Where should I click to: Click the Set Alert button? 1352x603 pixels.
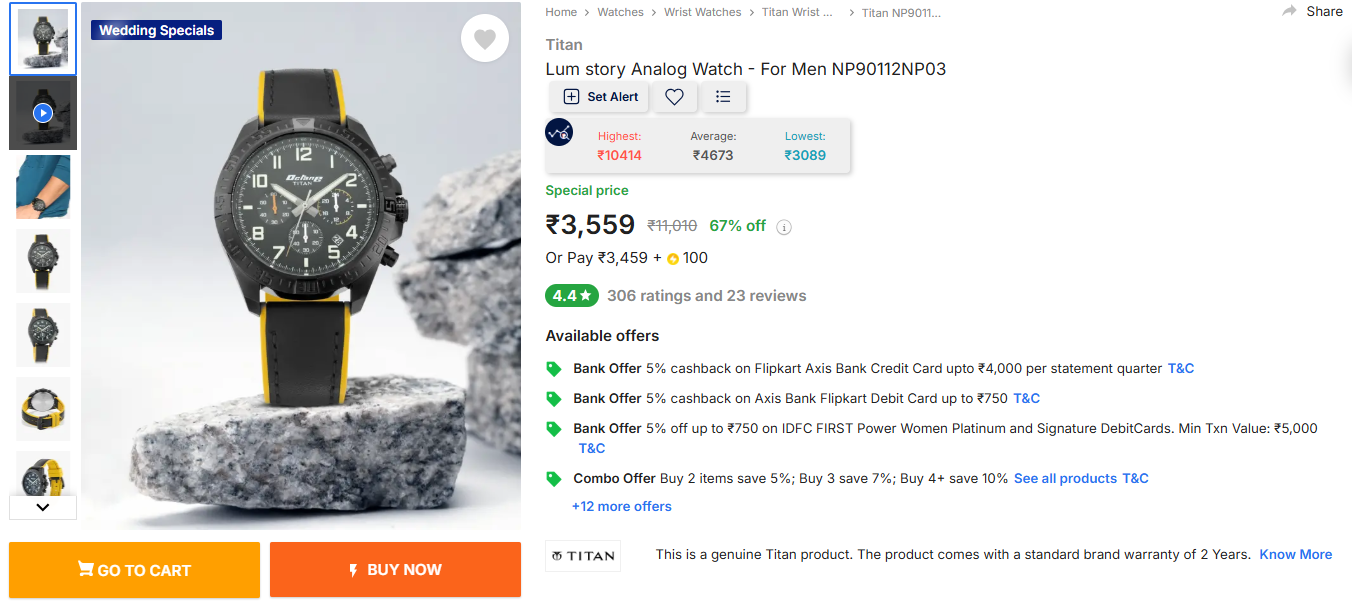coord(600,97)
